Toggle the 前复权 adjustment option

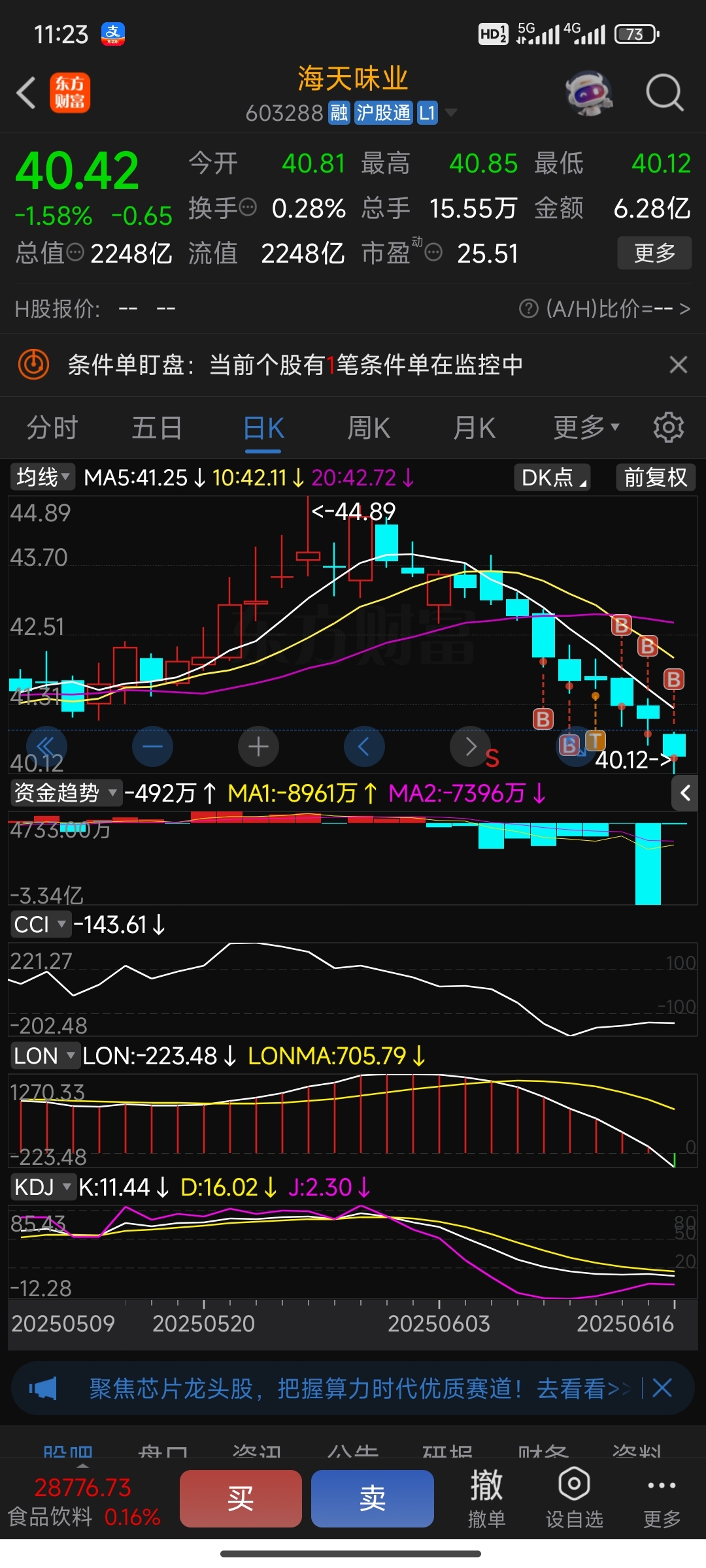point(656,478)
